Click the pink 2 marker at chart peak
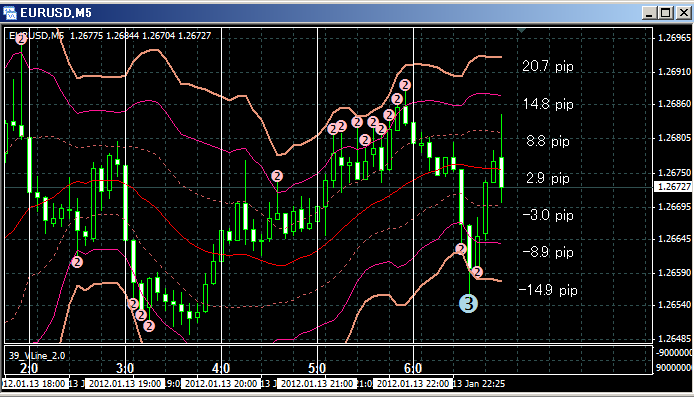Screen dimensions: 694x397 point(405,85)
